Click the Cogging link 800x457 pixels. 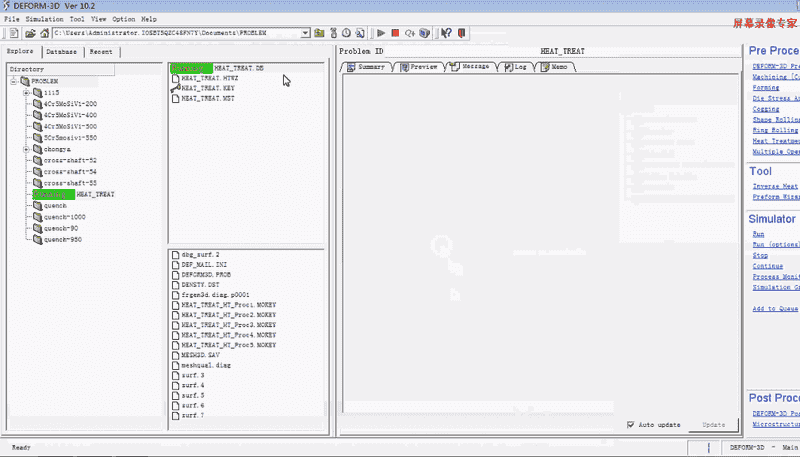click(766, 109)
